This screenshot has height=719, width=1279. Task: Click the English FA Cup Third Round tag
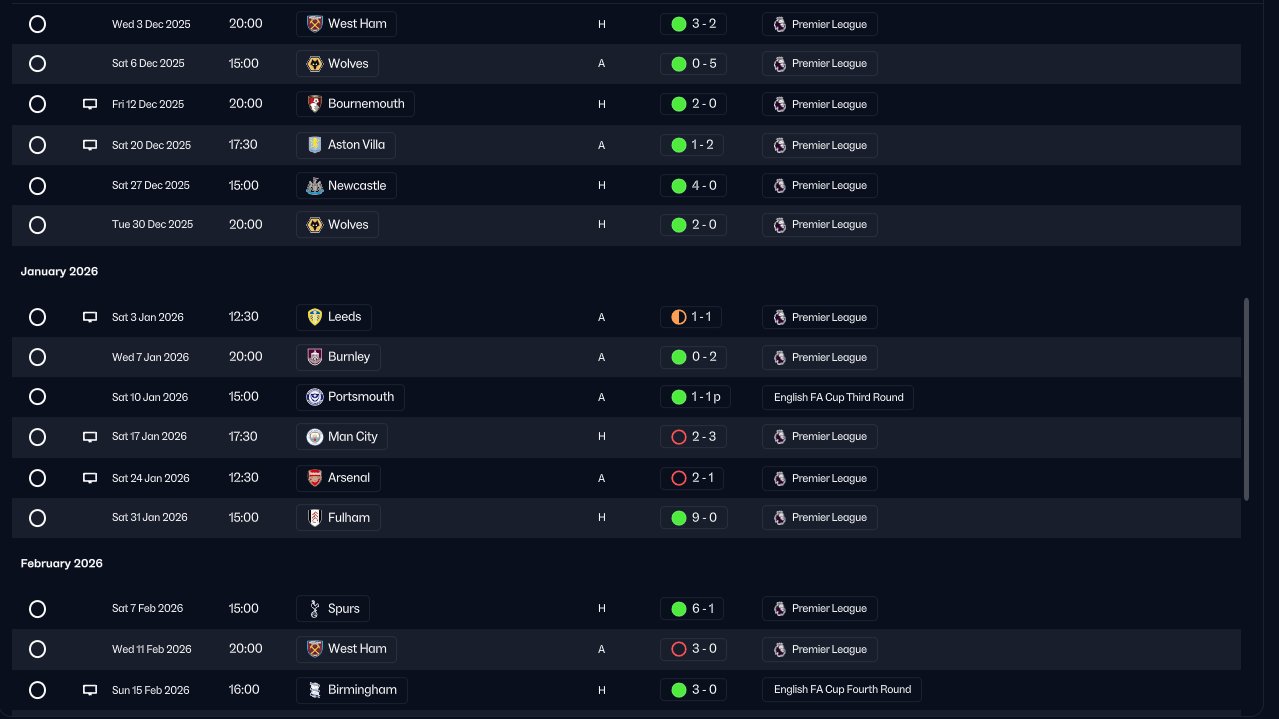tap(838, 397)
